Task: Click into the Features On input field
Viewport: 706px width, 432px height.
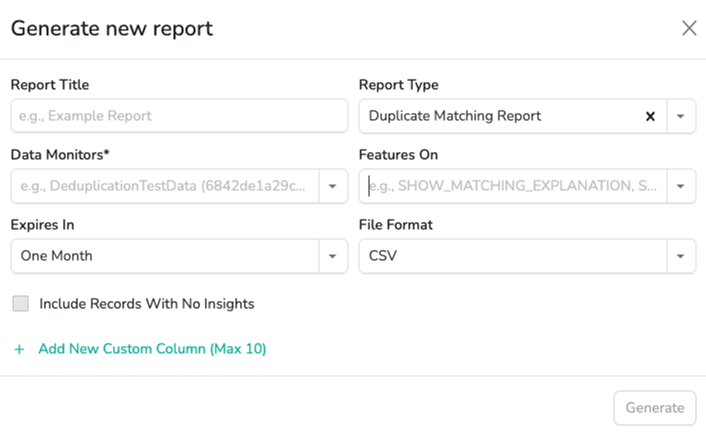Action: [512, 186]
